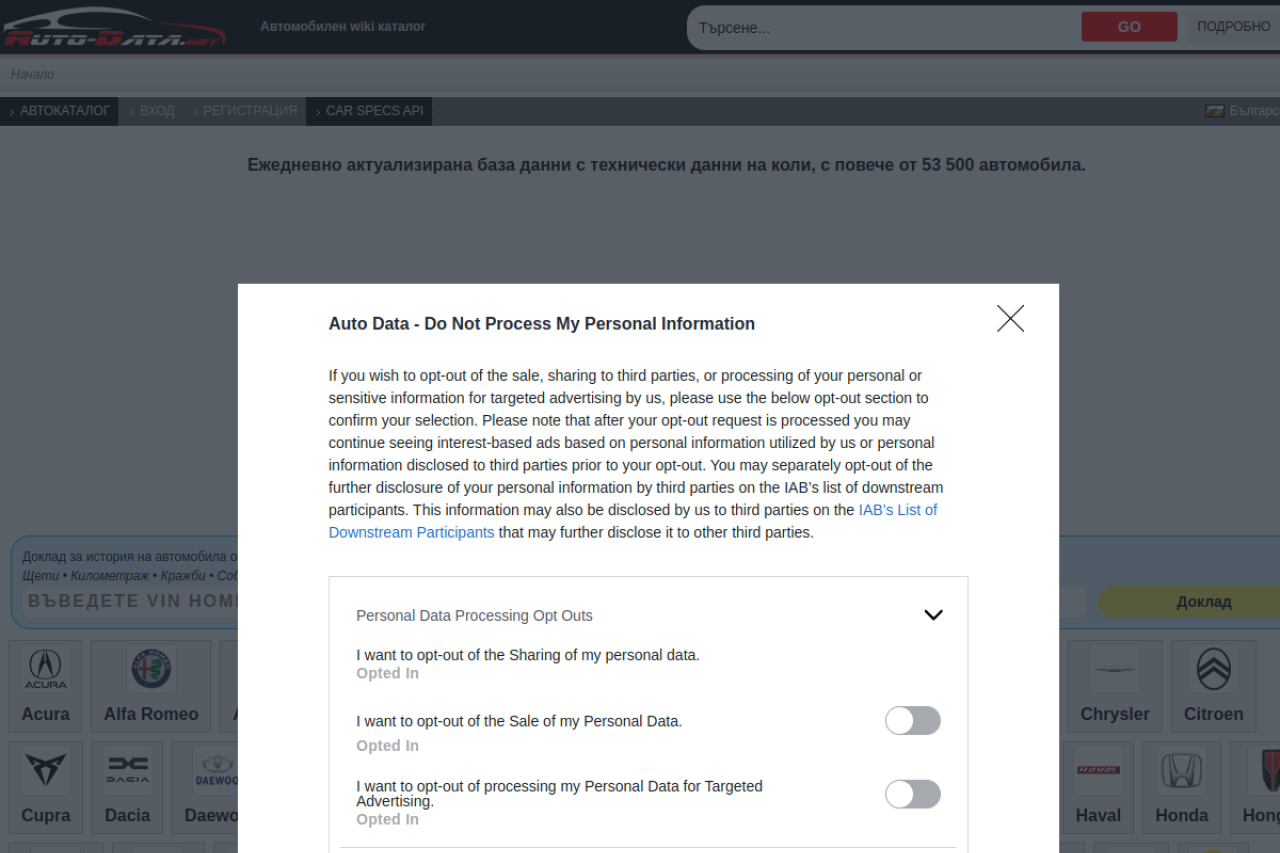
Task: Click the Haval brand logo
Action: click(1098, 770)
